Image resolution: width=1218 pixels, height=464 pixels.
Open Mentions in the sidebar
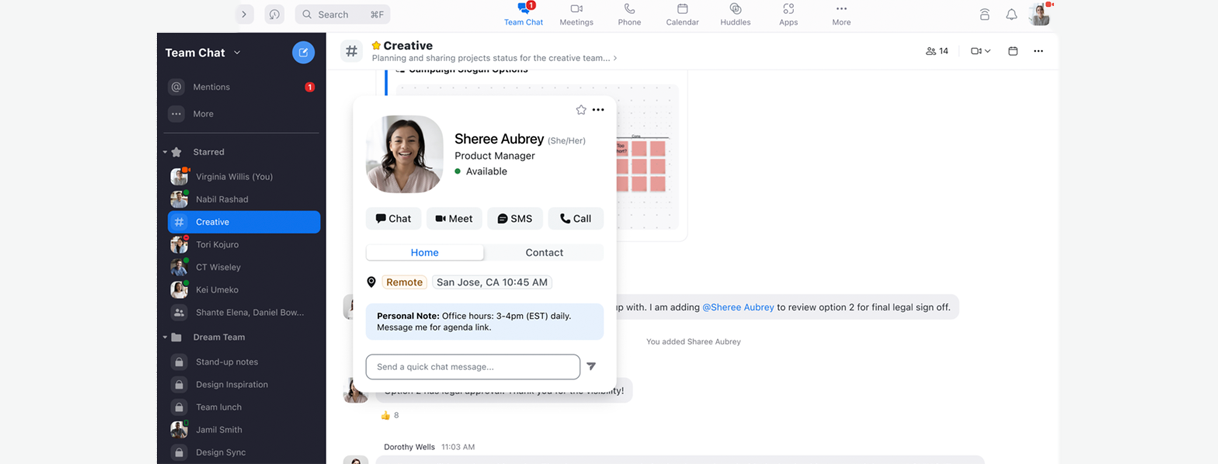(x=241, y=87)
